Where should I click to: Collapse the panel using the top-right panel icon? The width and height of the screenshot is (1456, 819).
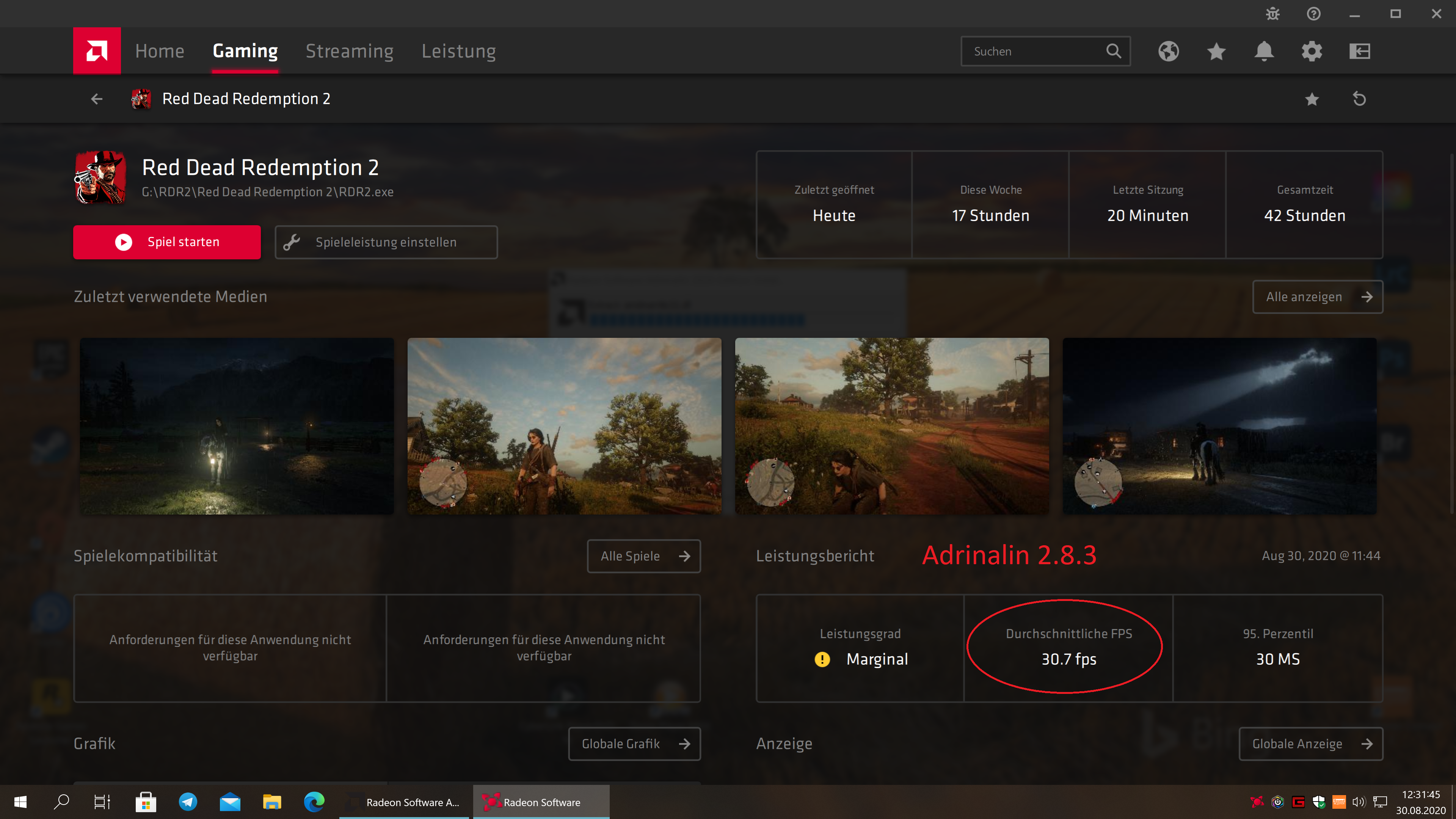1360,51
